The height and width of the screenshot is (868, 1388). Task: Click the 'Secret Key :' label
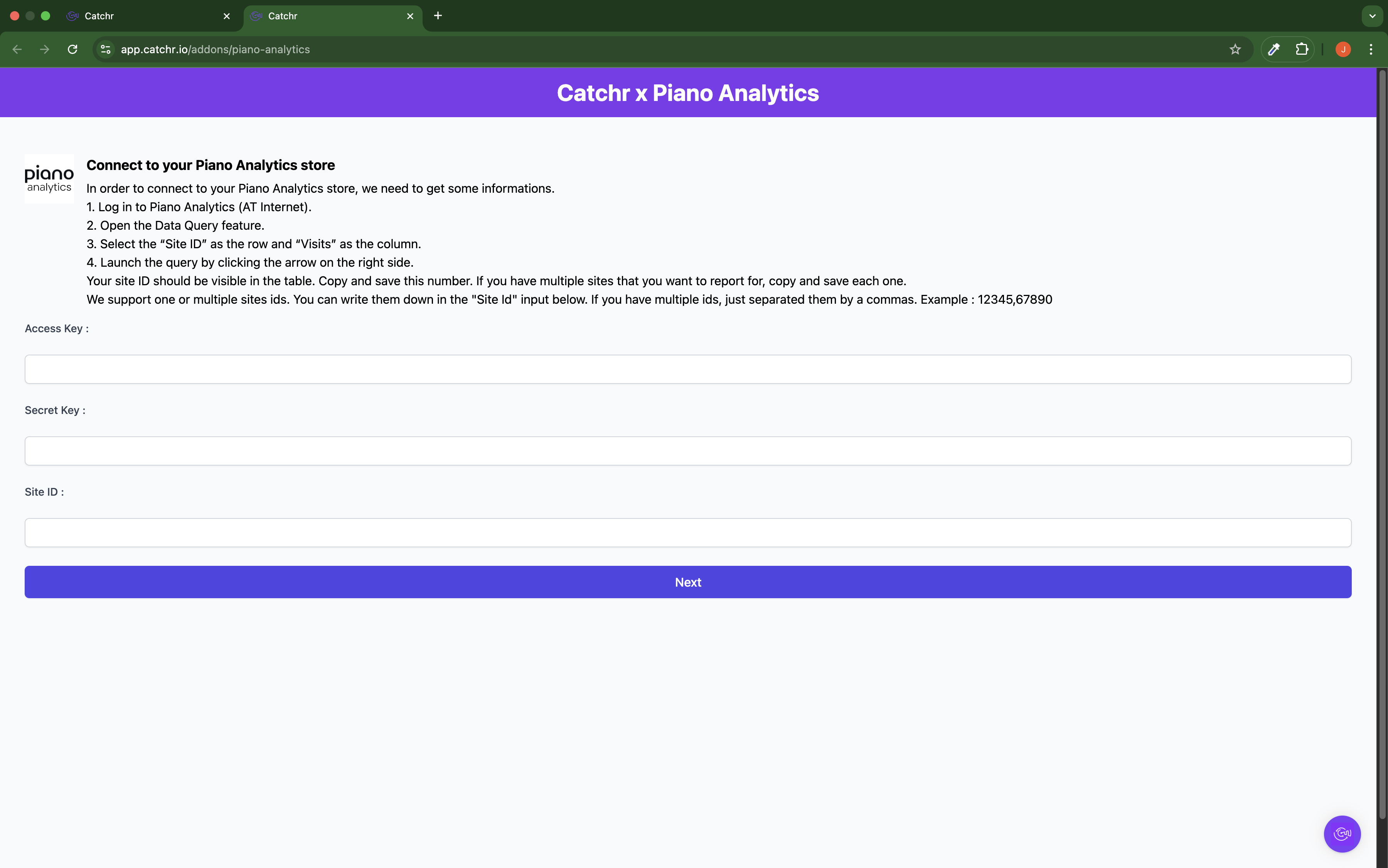[55, 410]
